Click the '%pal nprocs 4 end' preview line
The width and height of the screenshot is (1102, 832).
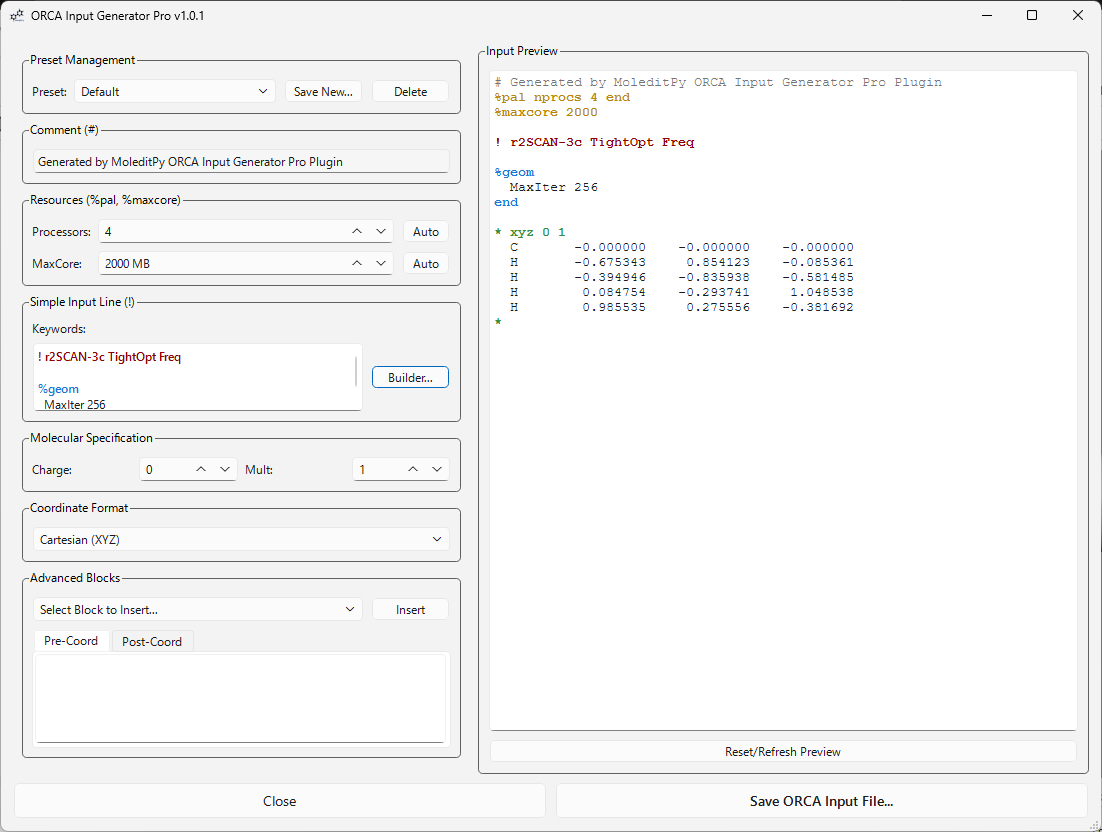click(x=562, y=97)
